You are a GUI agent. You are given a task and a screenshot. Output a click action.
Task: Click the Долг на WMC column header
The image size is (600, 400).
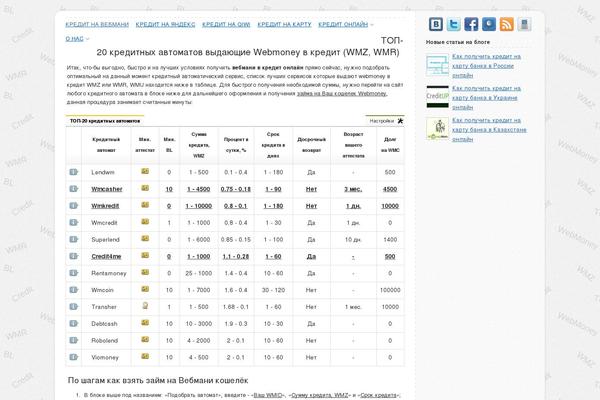pos(390,145)
